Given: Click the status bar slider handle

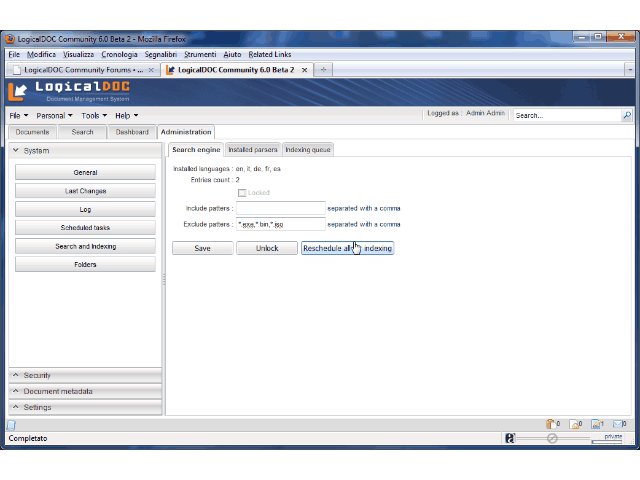Looking at the screenshot, I should pyautogui.click(x=552, y=439).
